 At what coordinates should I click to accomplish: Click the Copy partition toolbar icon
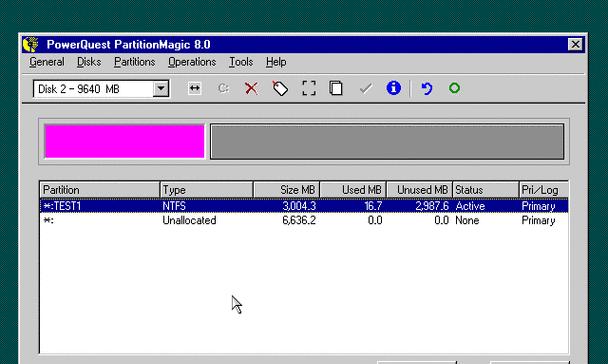tap(336, 88)
